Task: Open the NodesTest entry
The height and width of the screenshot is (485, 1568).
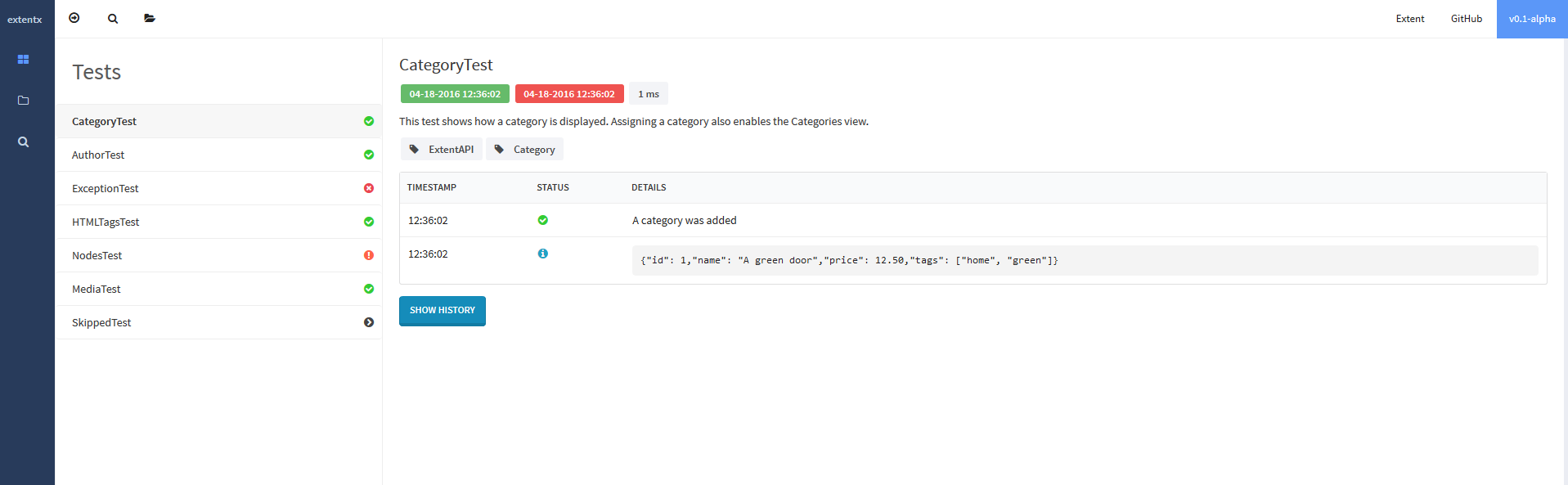Action: tap(97, 255)
